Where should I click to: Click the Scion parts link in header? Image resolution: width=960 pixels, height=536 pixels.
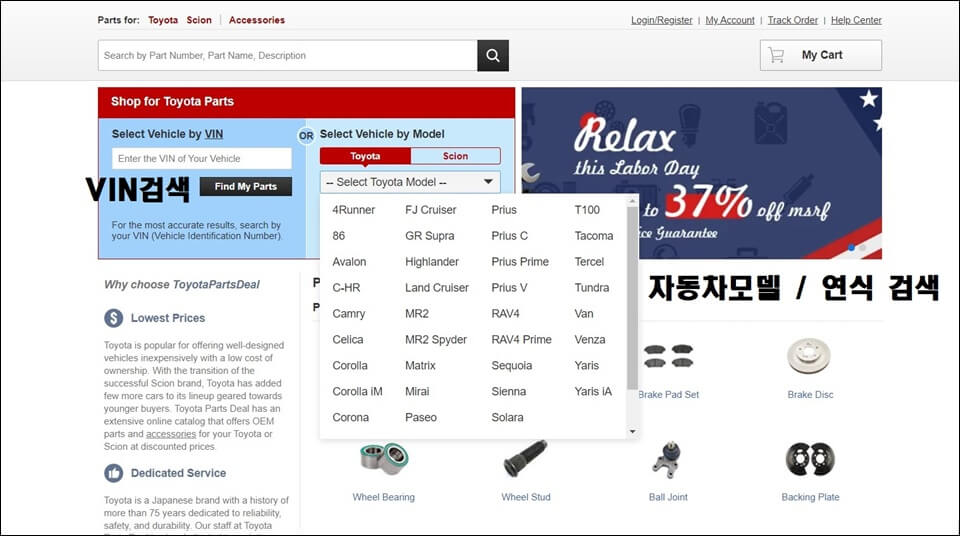tap(199, 20)
